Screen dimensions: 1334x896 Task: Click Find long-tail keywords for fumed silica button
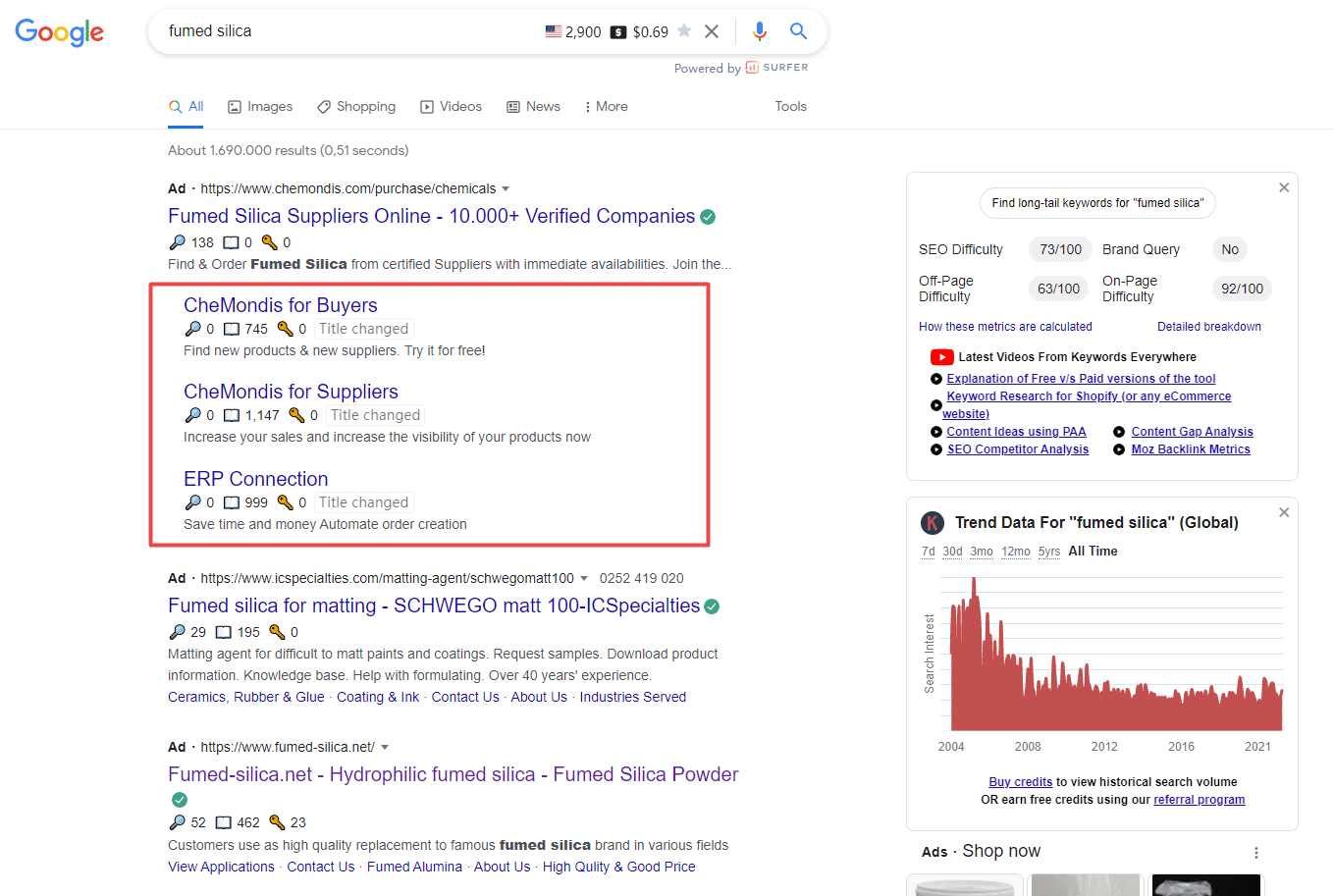point(1097,203)
